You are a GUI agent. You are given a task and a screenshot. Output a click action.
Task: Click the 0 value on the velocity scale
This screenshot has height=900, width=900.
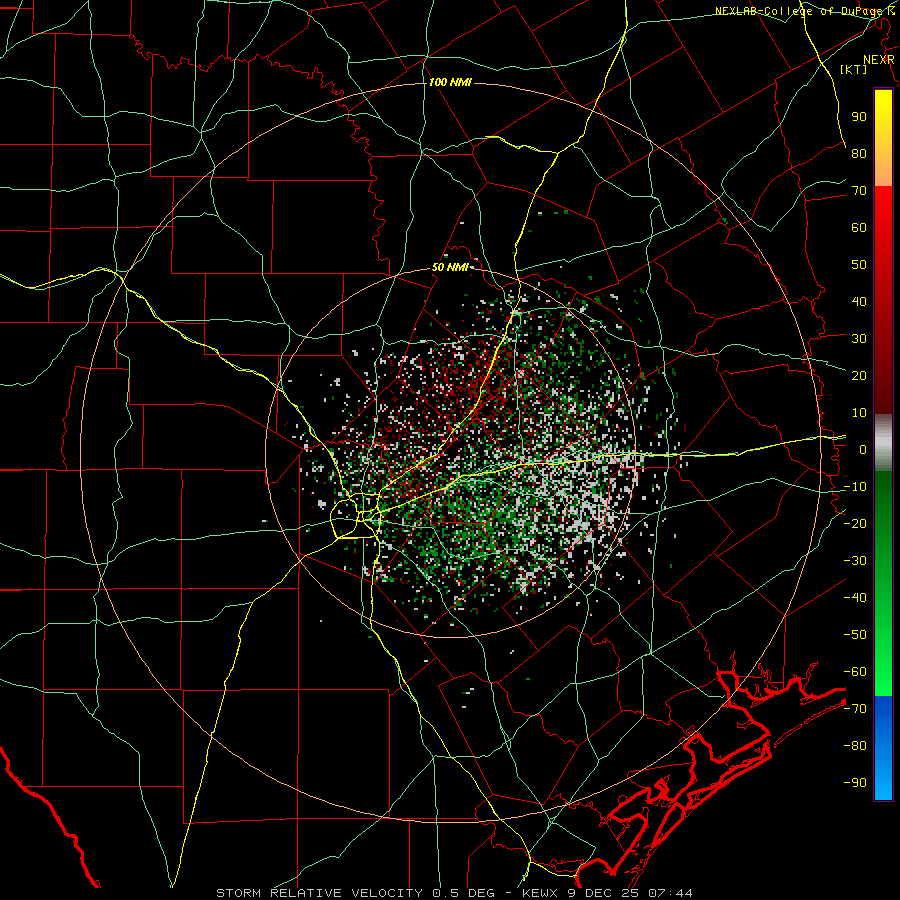[x=863, y=449]
